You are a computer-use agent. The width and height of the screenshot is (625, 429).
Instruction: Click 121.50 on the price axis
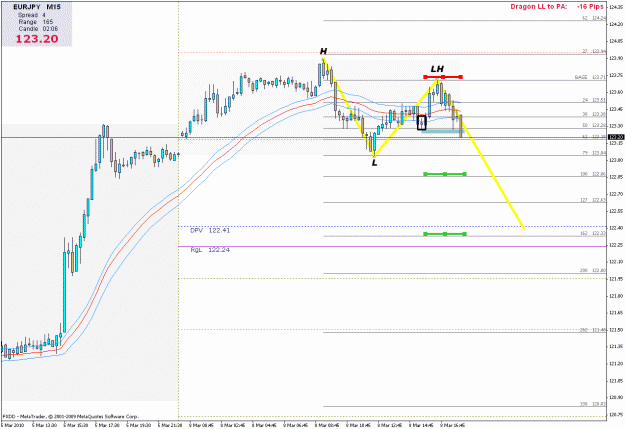(x=616, y=330)
